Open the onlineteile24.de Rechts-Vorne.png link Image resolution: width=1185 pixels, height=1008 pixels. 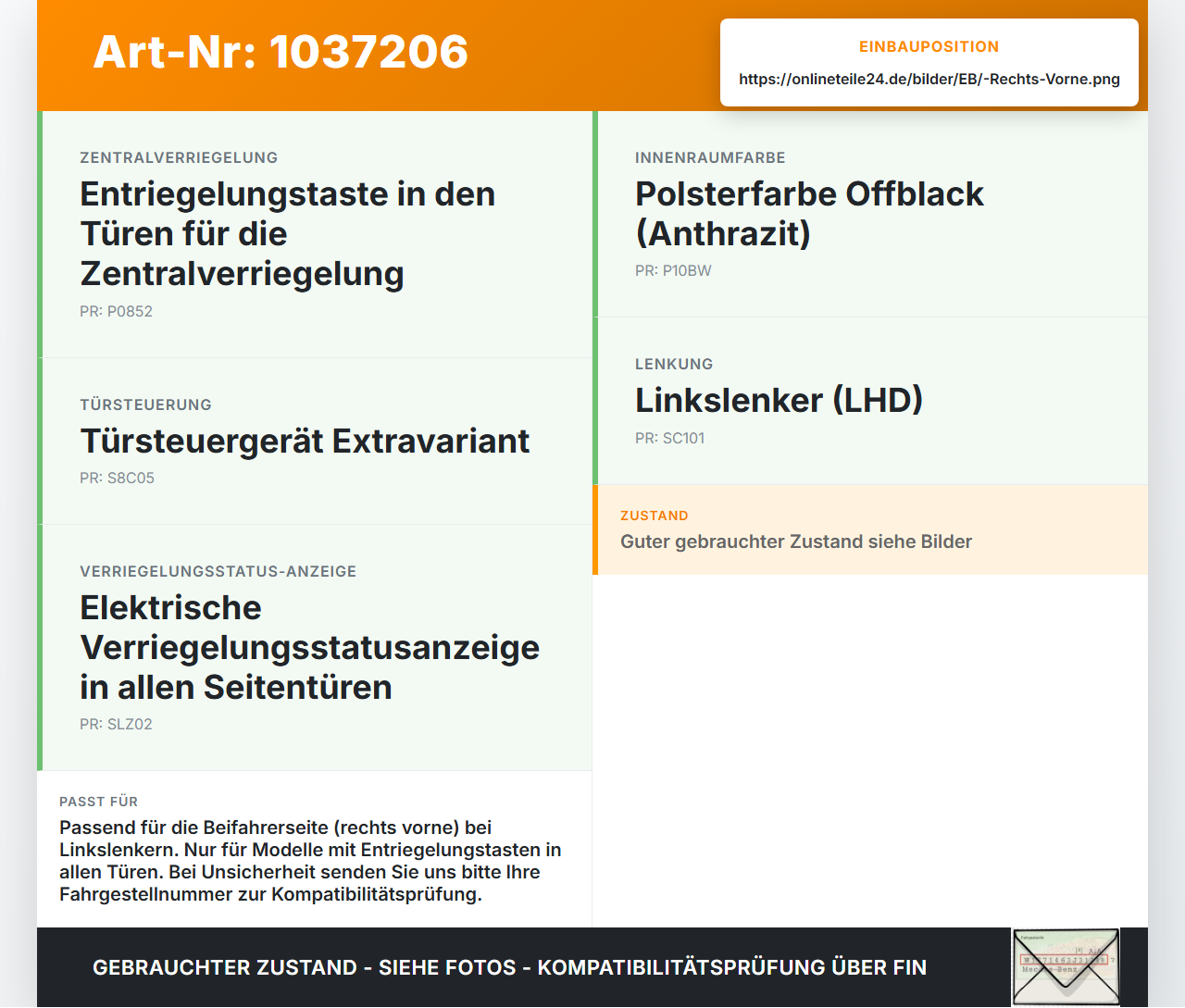tap(929, 80)
